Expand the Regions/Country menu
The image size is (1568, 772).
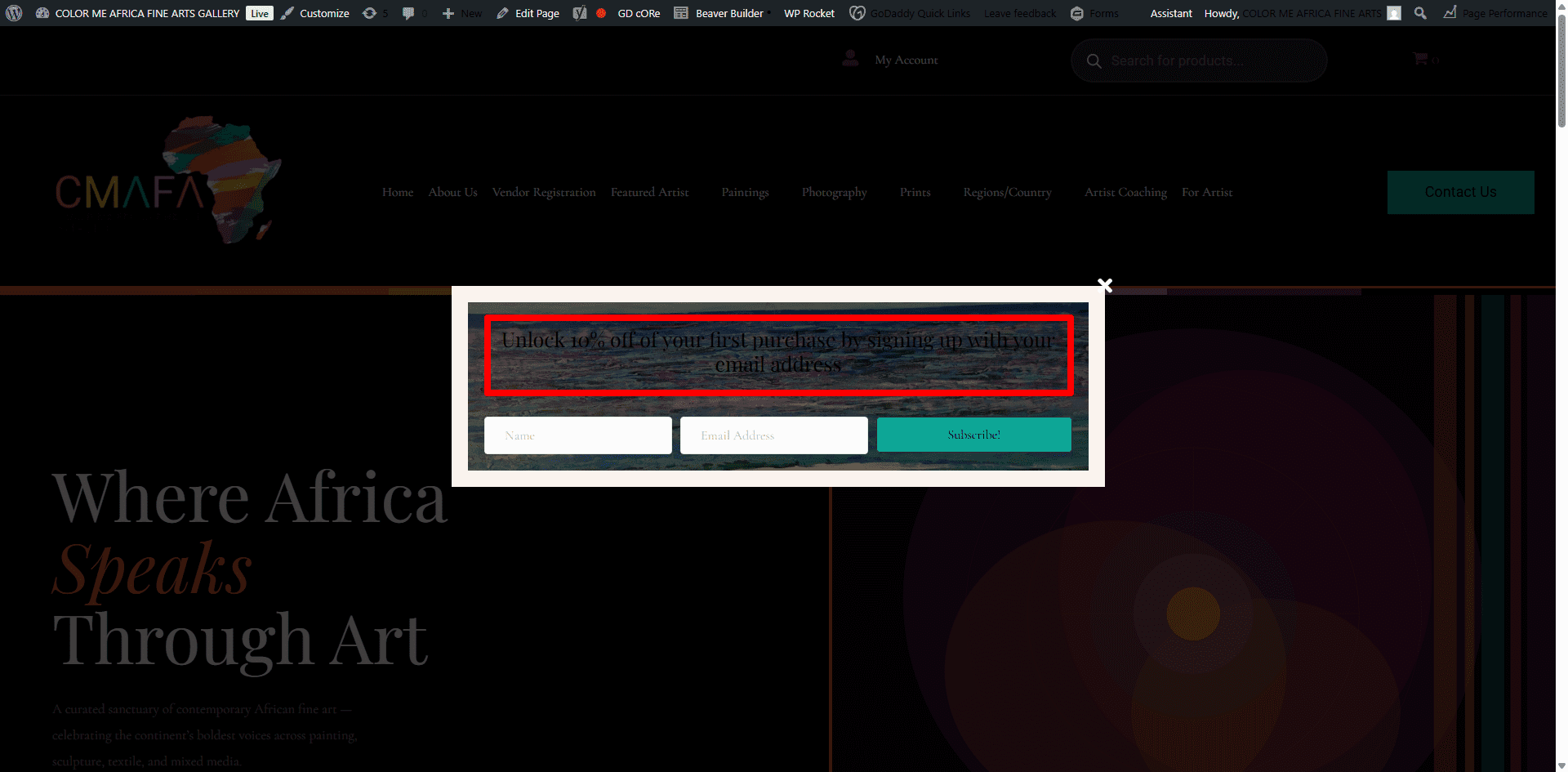pyautogui.click(x=1007, y=192)
